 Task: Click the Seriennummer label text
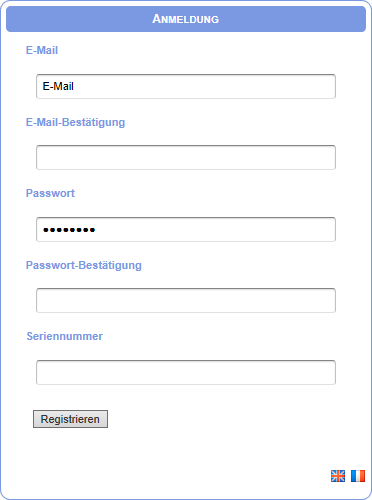coord(65,336)
